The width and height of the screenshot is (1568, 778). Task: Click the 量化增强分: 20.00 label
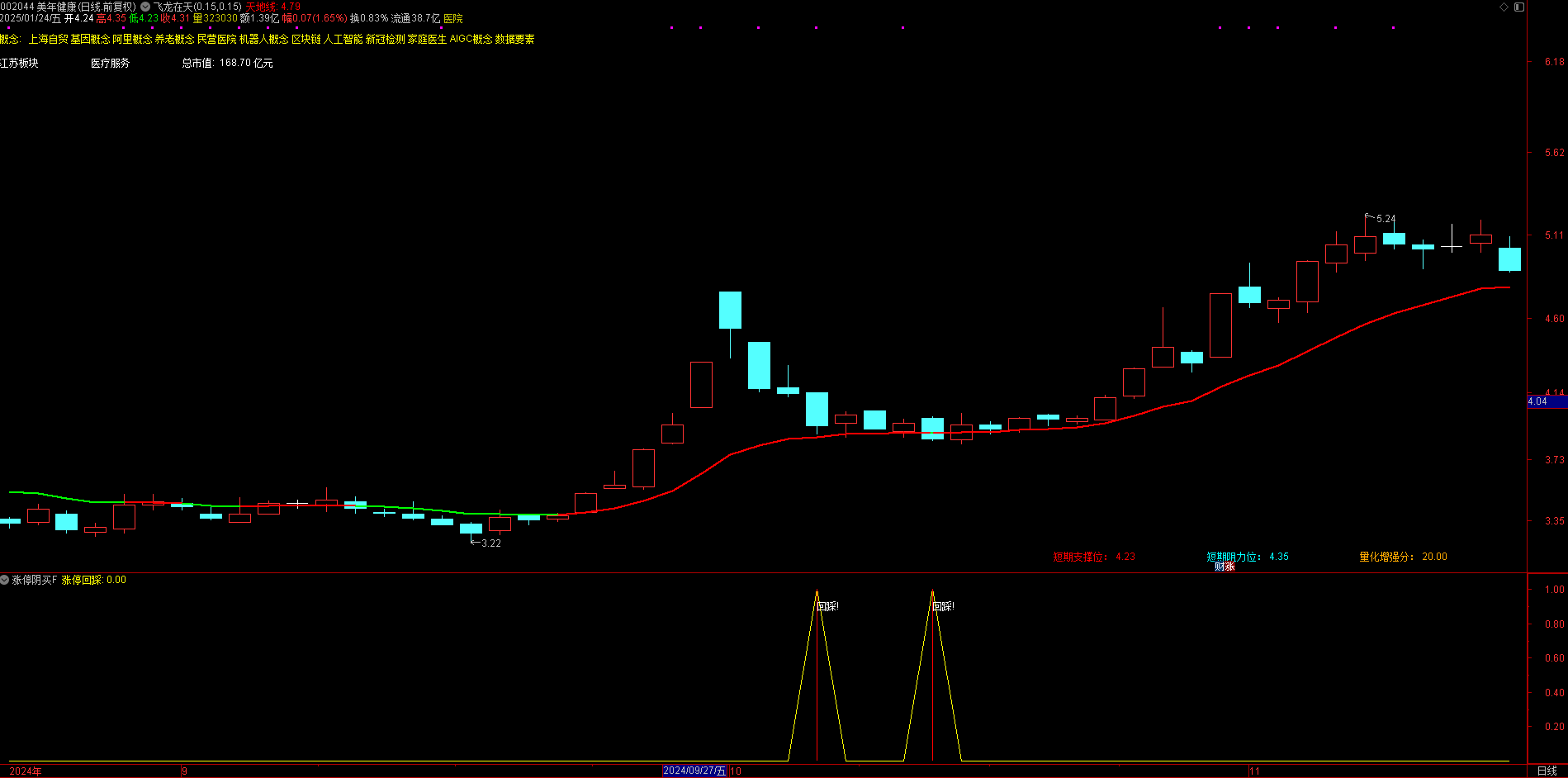1403,557
